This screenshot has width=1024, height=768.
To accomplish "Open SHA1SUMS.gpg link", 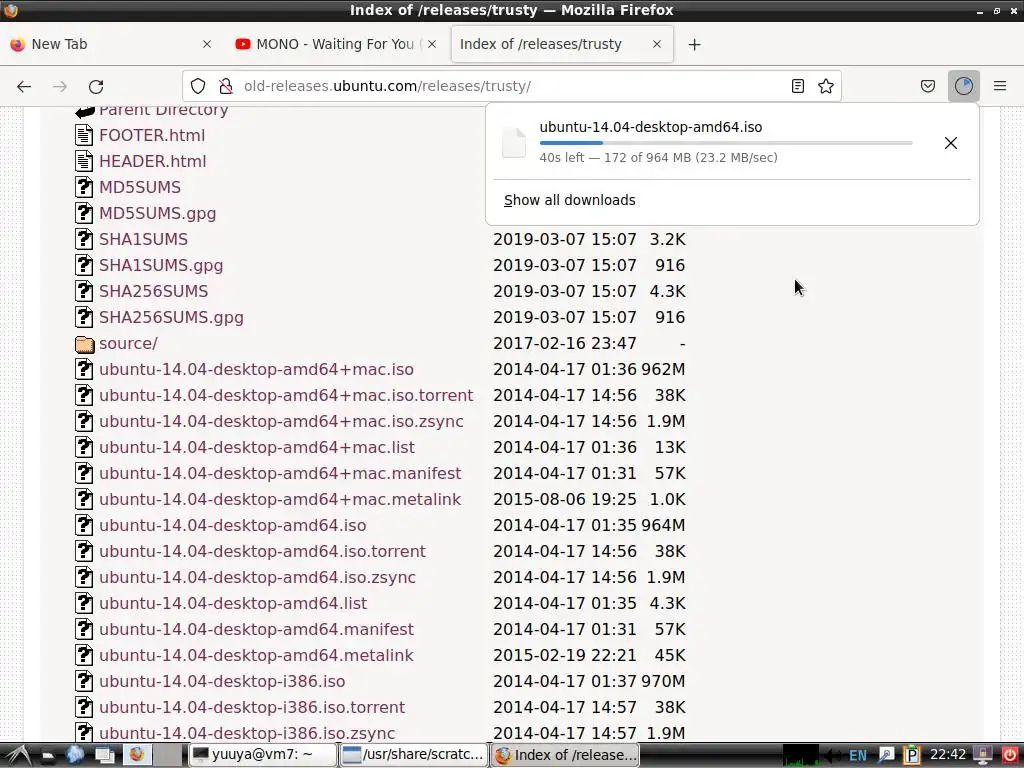I will (x=161, y=265).
